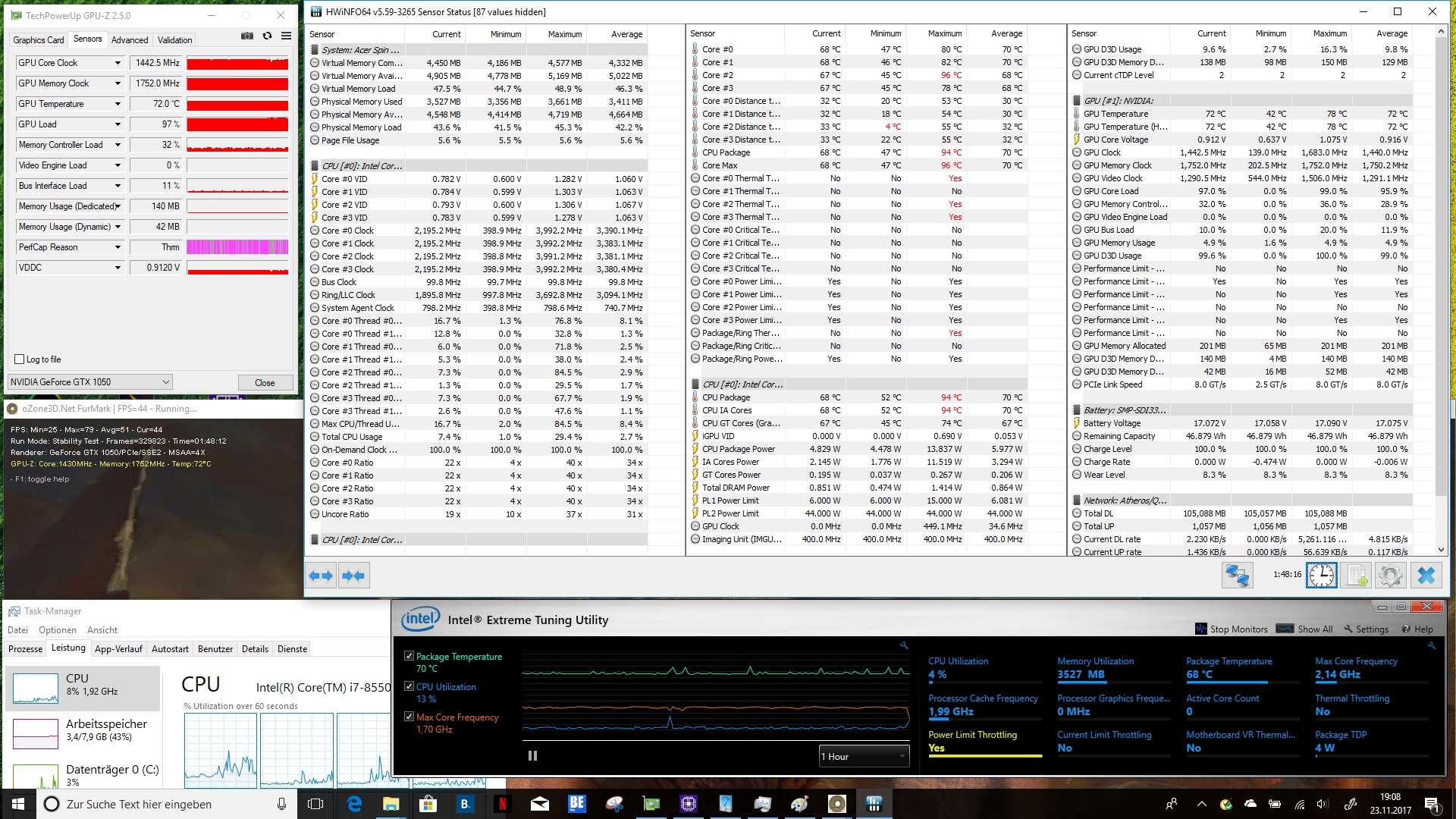Toggle Log to file checkbox in GPU-Z
This screenshot has width=1456, height=819.
pyautogui.click(x=20, y=359)
